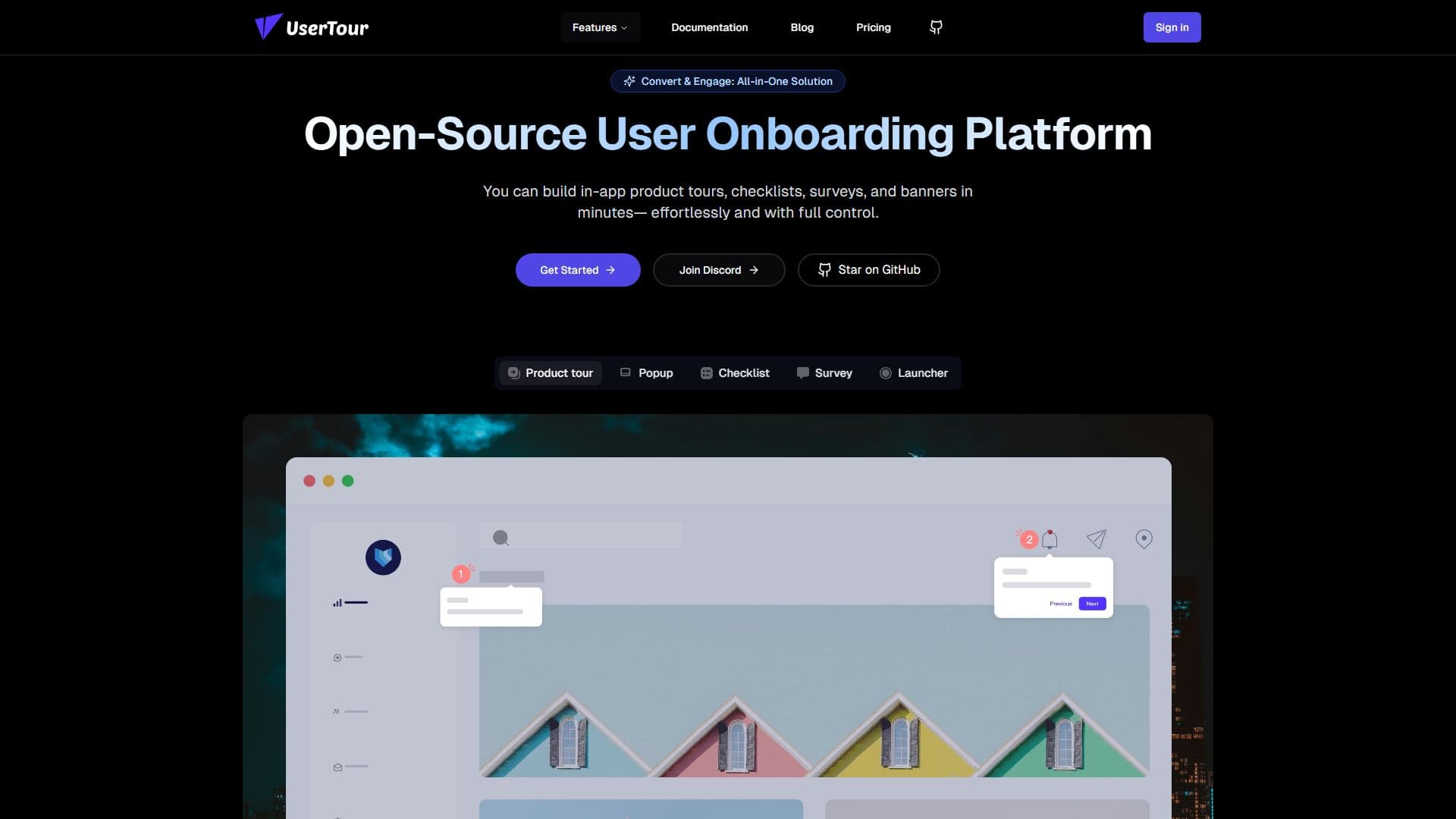The height and width of the screenshot is (819, 1456).
Task: Switch to the Popup tab
Action: 647,373
